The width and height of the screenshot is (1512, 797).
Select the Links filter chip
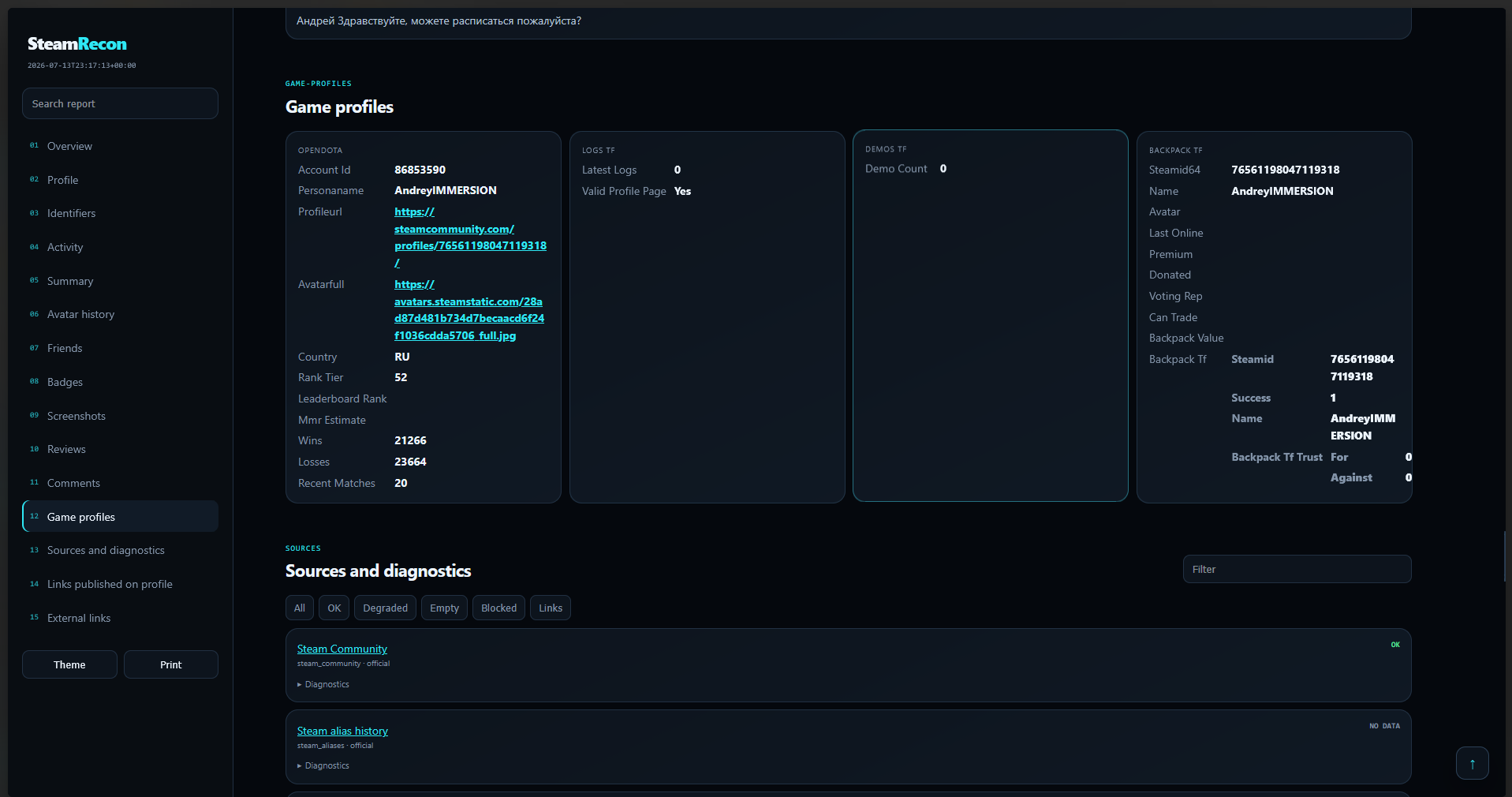(x=551, y=608)
